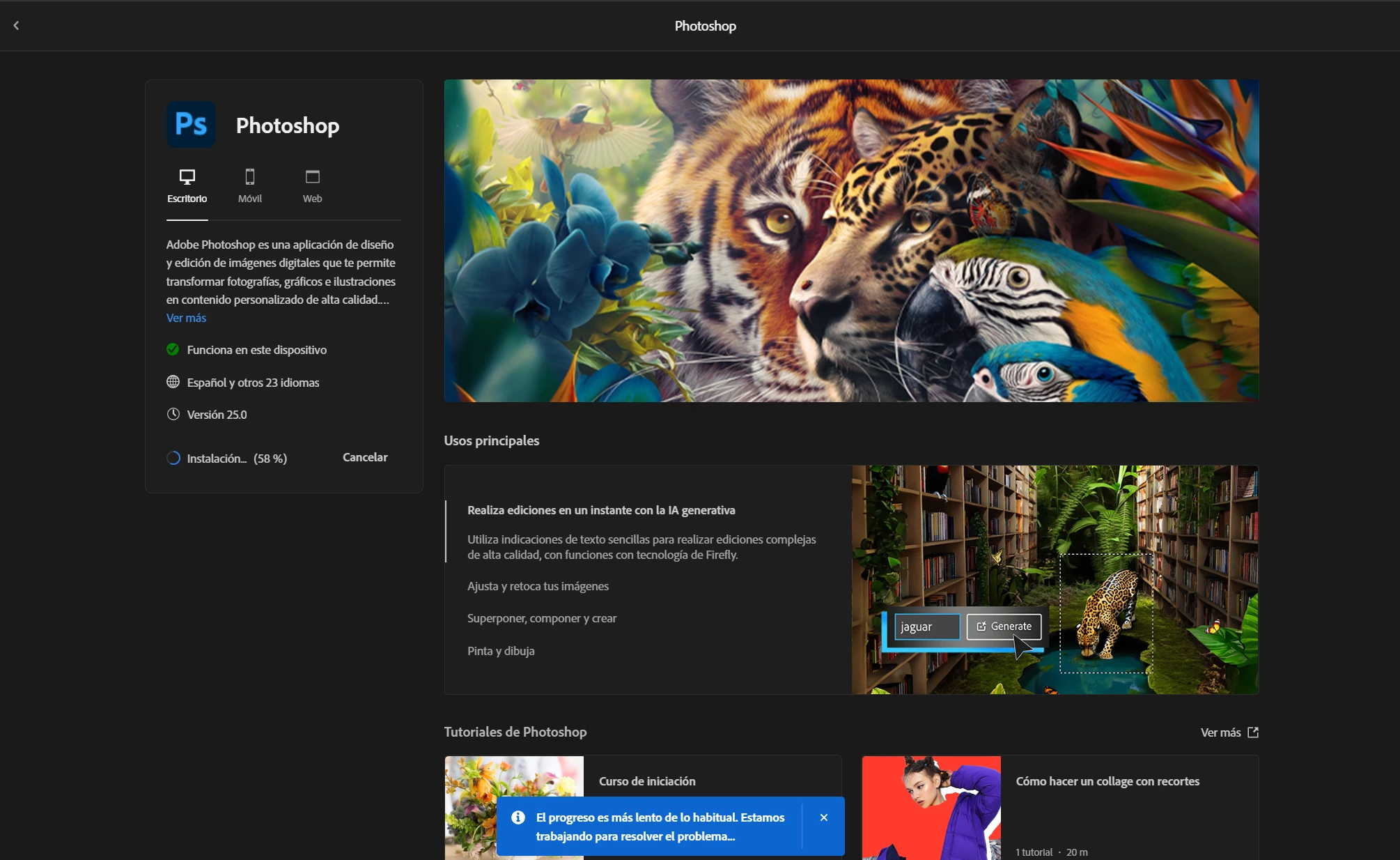Open the collage con recortes tutorial thumbnail

931,807
